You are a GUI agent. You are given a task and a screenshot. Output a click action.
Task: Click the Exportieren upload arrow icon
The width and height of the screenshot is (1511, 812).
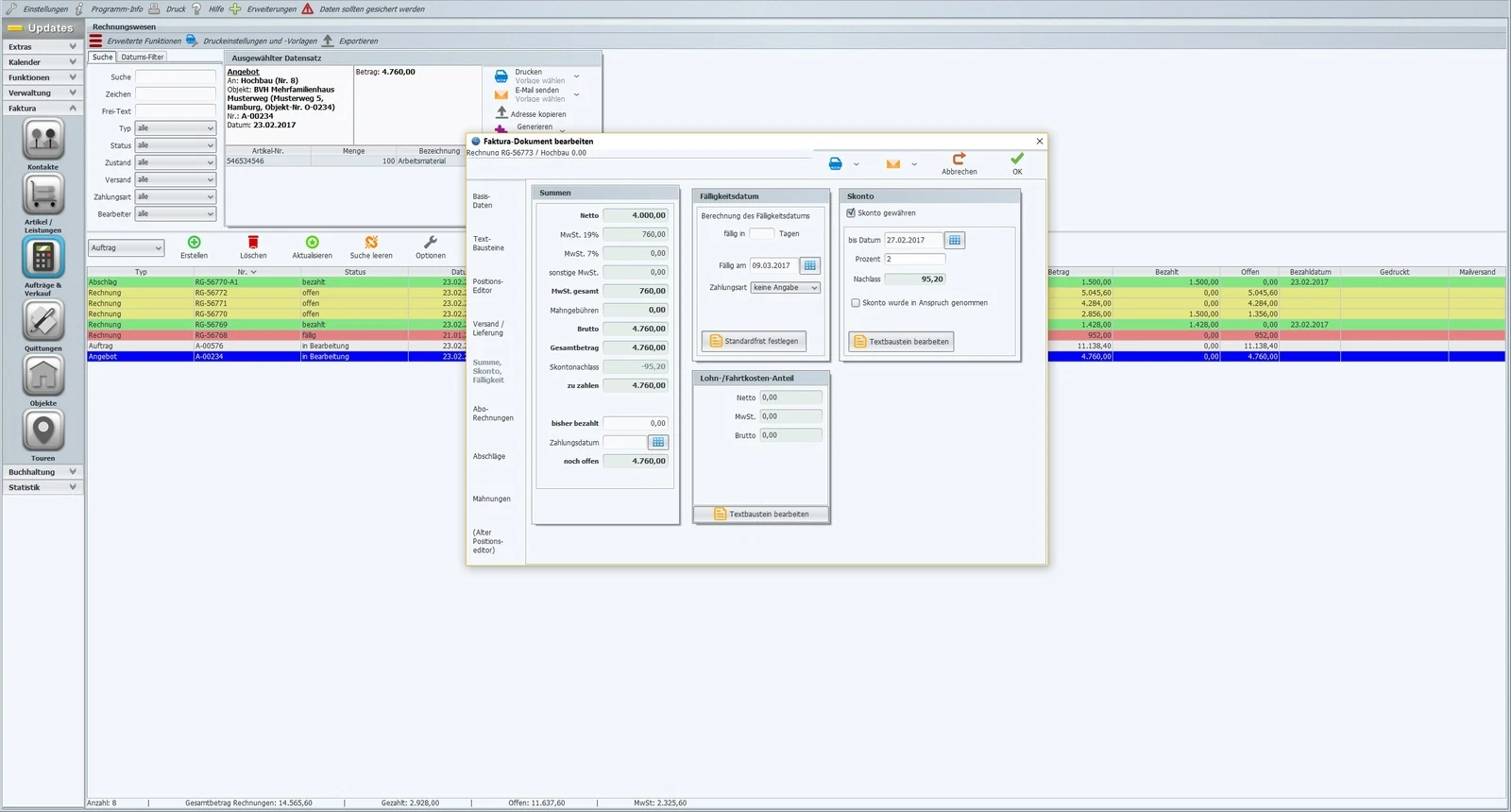coord(328,41)
